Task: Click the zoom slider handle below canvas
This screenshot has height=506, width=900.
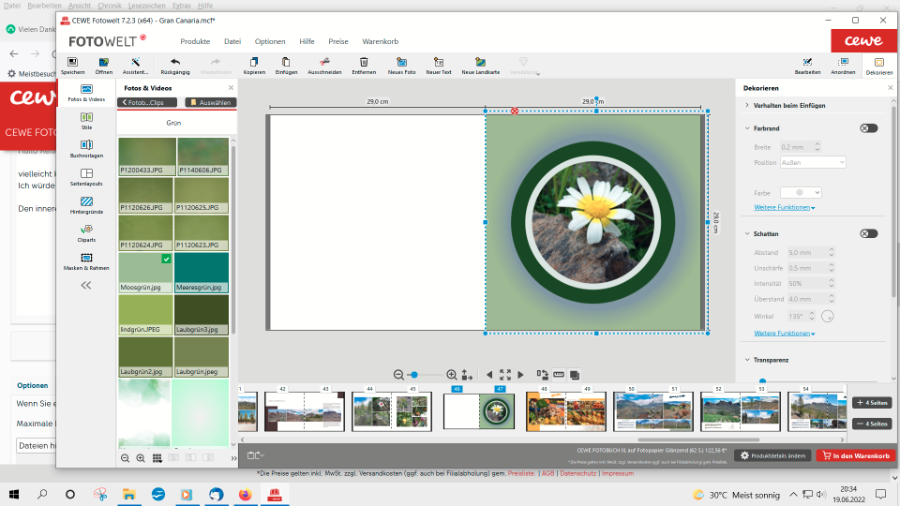Action: [x=414, y=374]
